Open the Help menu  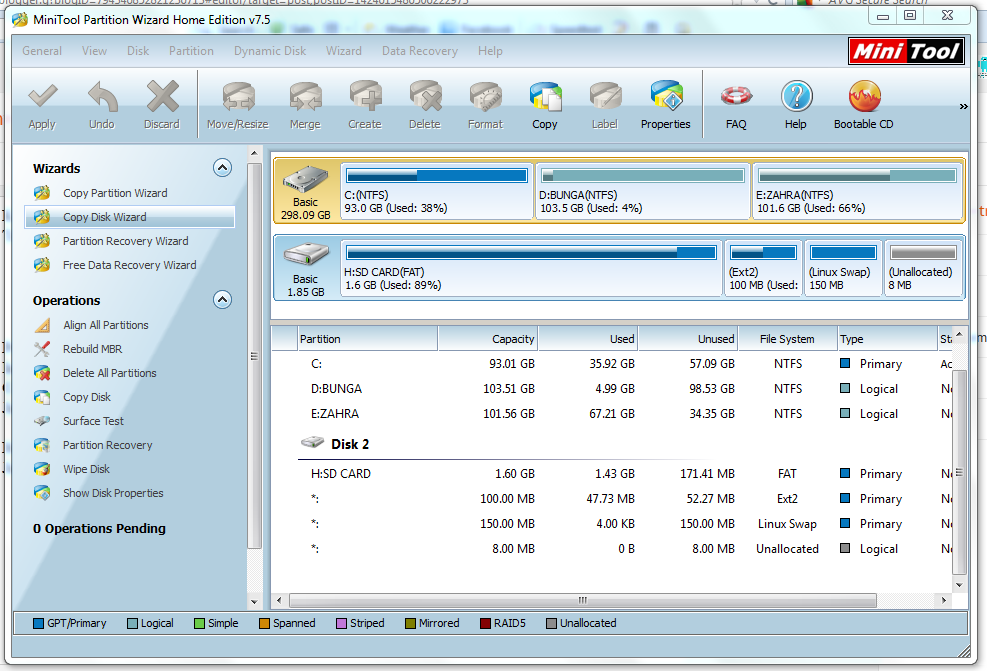click(490, 51)
